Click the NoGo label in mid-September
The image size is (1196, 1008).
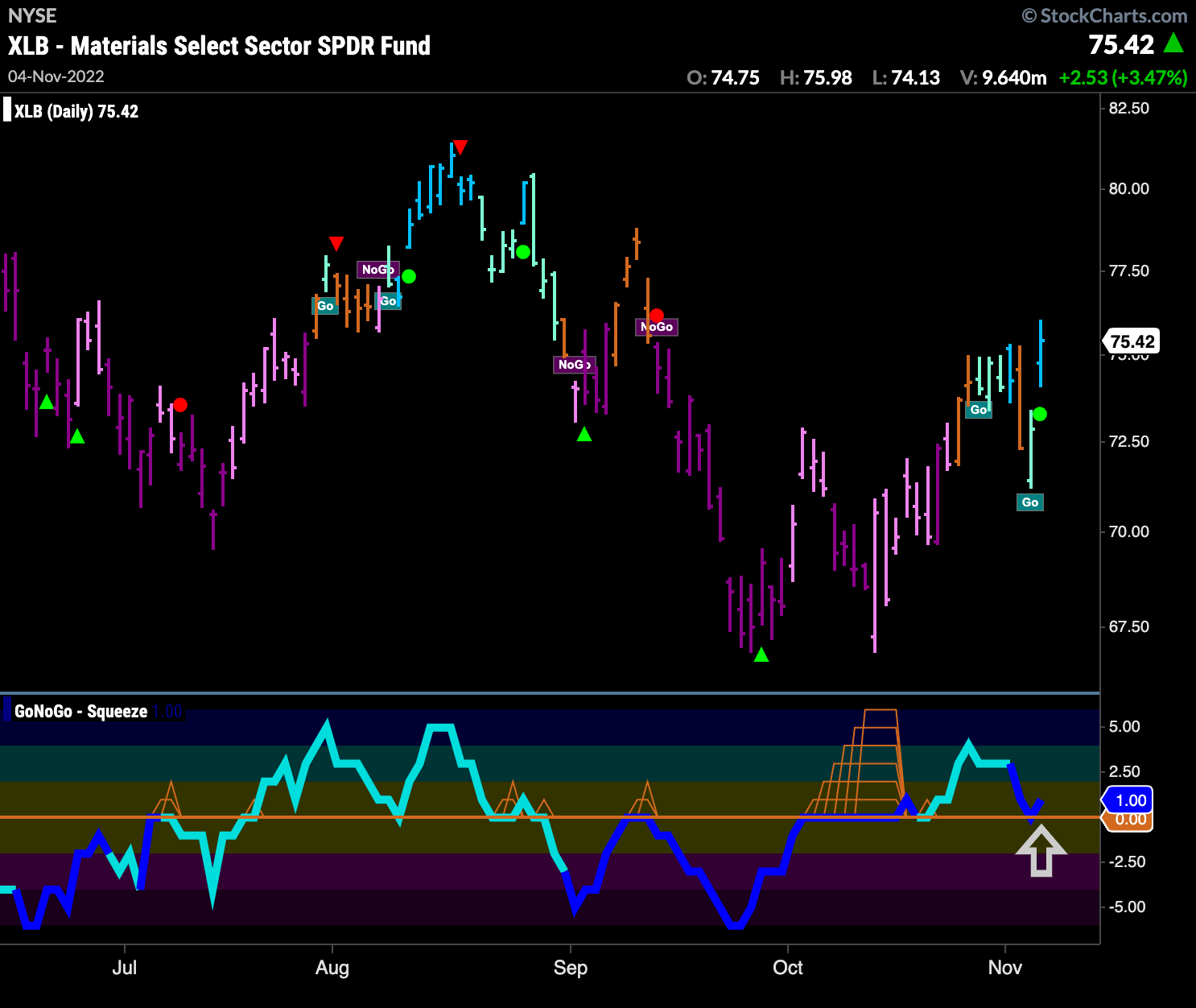coord(657,327)
